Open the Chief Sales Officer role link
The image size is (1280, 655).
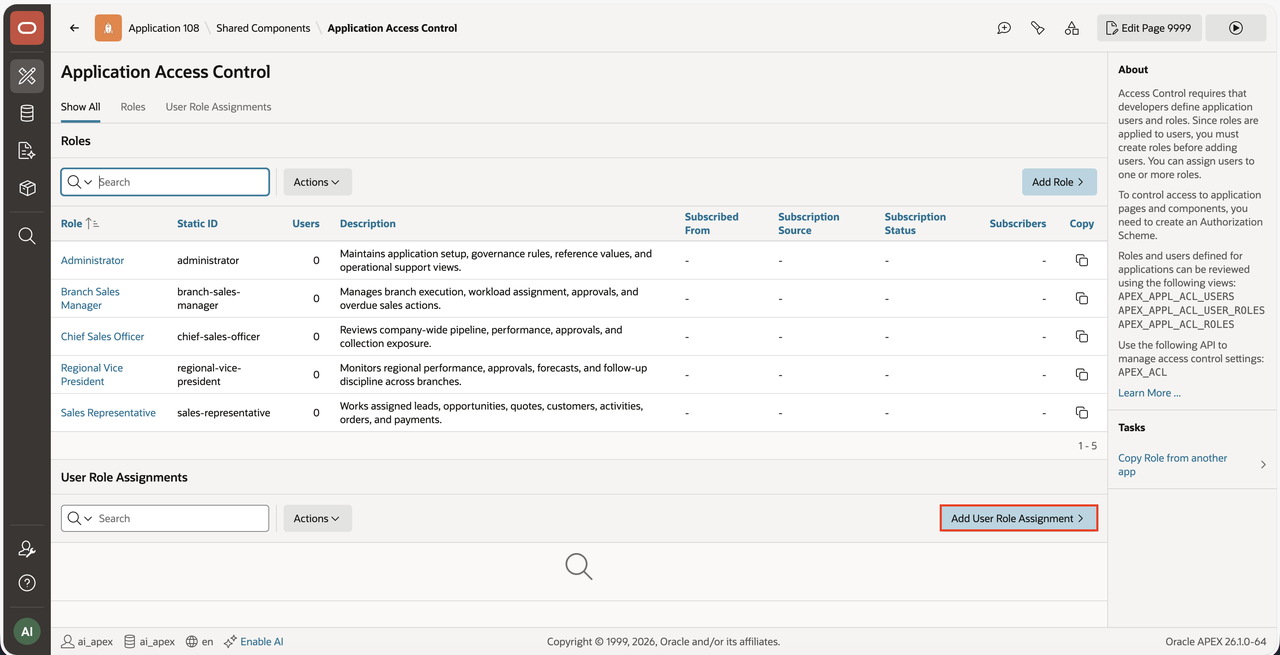click(102, 337)
